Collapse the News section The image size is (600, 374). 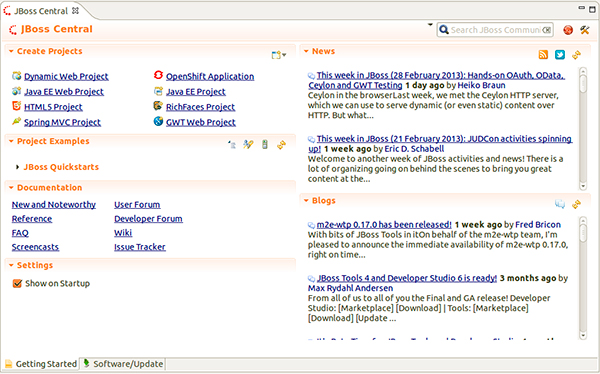pyautogui.click(x=306, y=51)
